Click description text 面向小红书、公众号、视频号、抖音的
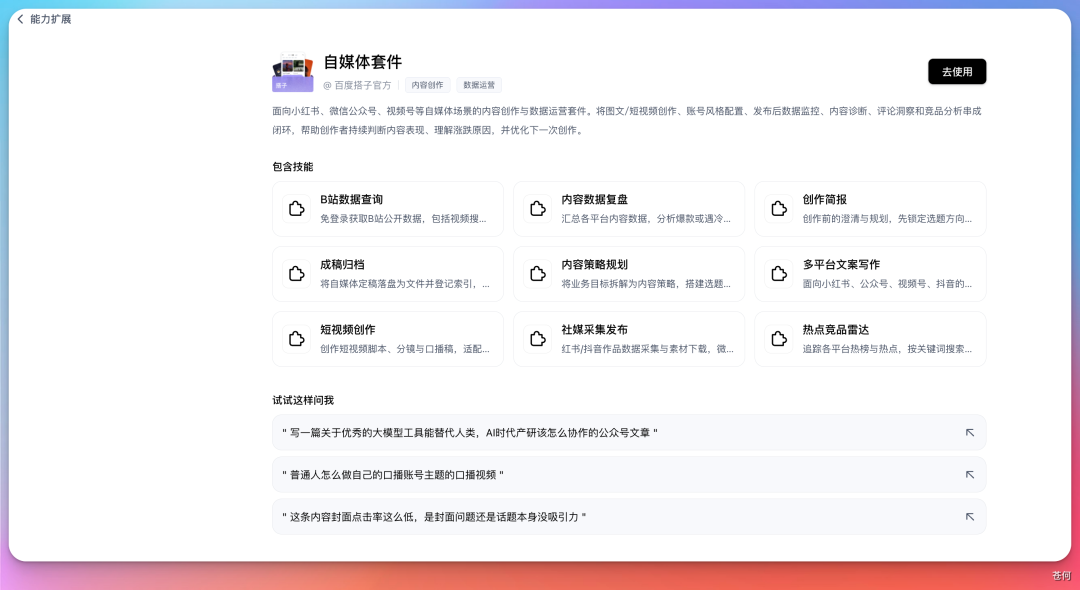Screen dimensions: 1080x590 click(887, 284)
